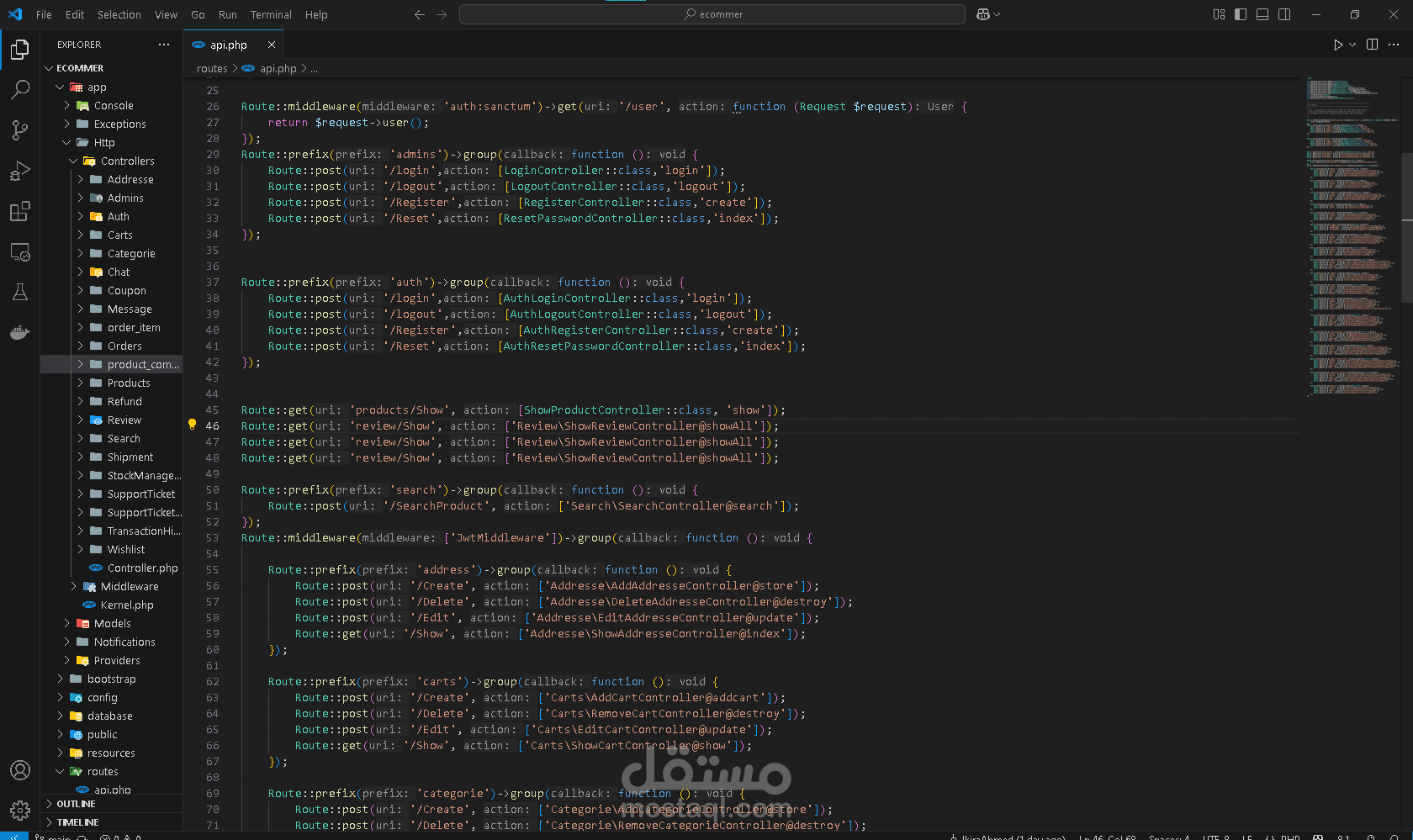
Task: Open Explorer Views and More Actions ellipsis
Action: pyautogui.click(x=164, y=45)
